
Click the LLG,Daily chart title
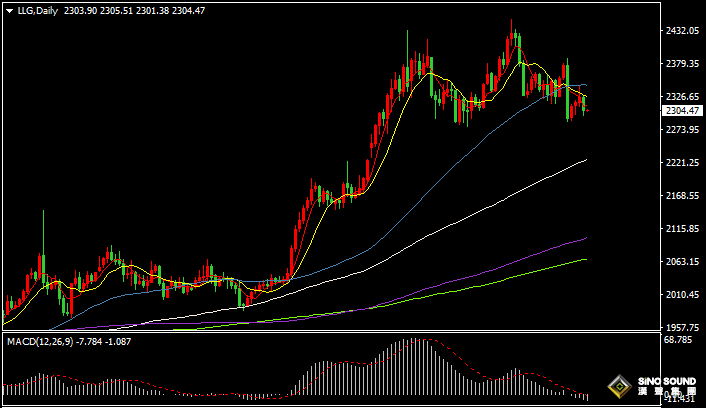click(x=38, y=9)
